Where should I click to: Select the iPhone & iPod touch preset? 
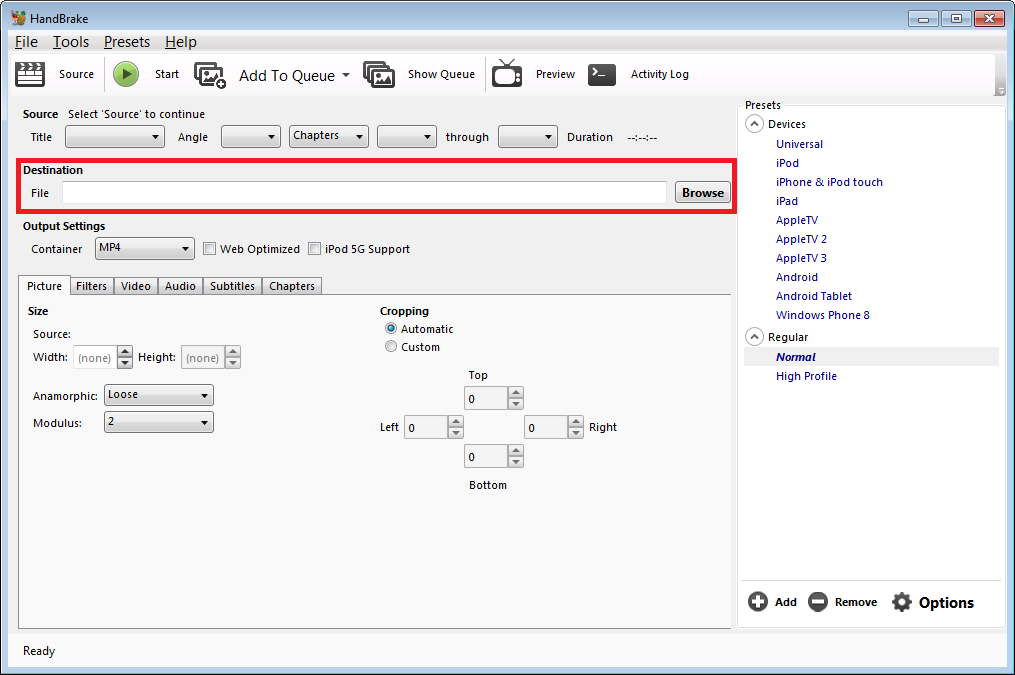(x=829, y=182)
